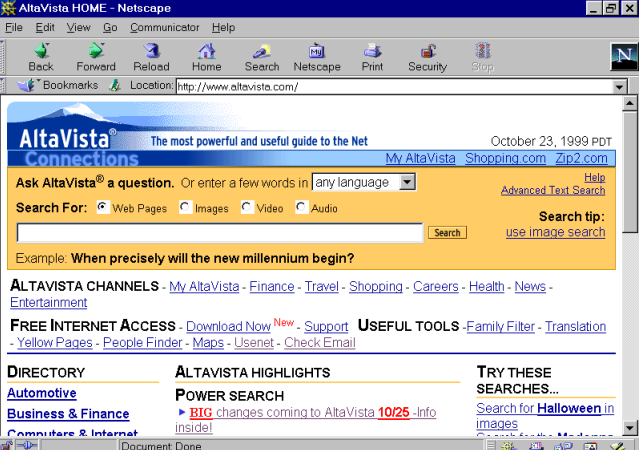The height and width of the screenshot is (450, 640).
Task: Click the AltaVista search text field
Action: coord(220,233)
